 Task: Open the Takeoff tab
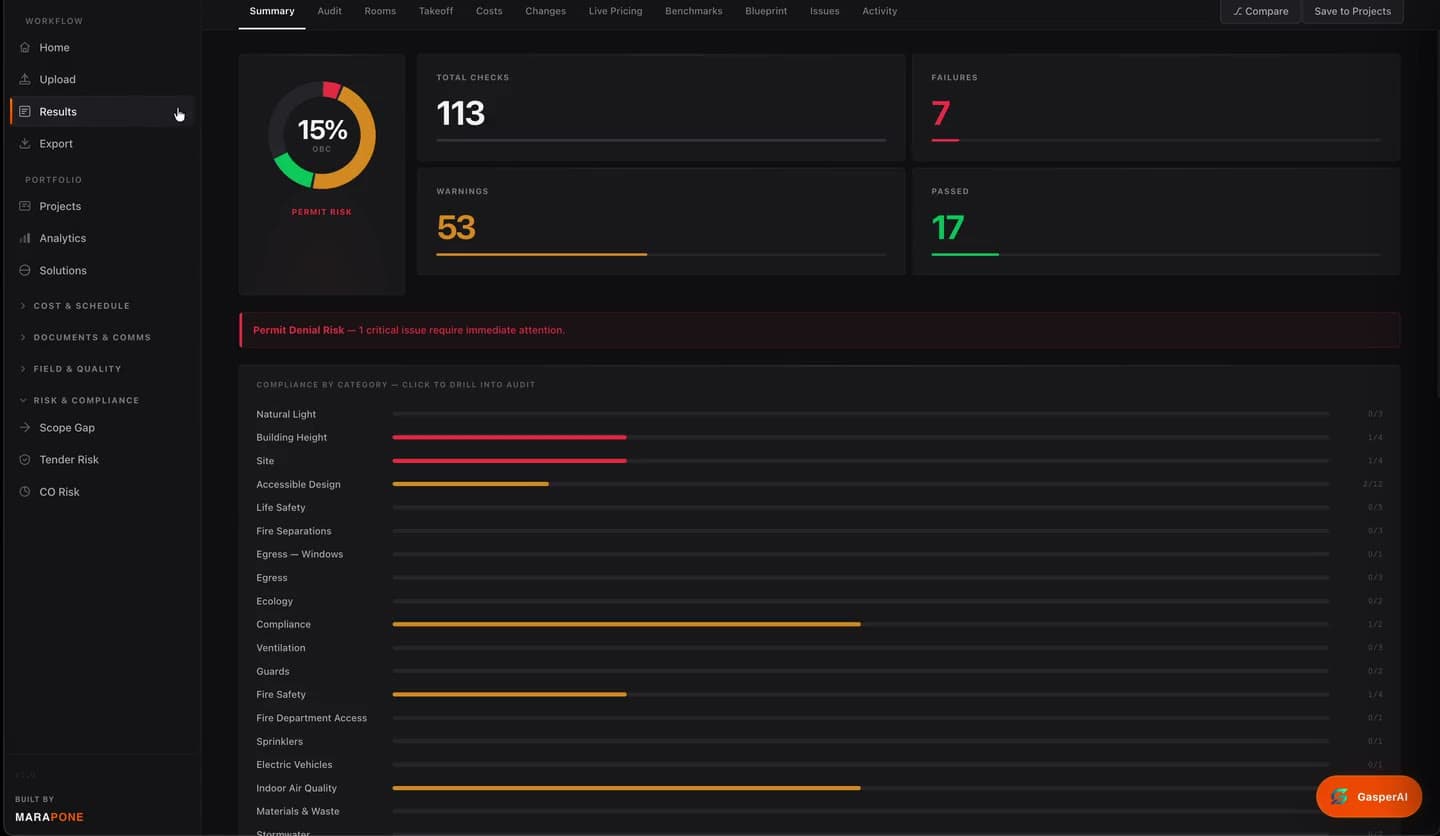(436, 11)
